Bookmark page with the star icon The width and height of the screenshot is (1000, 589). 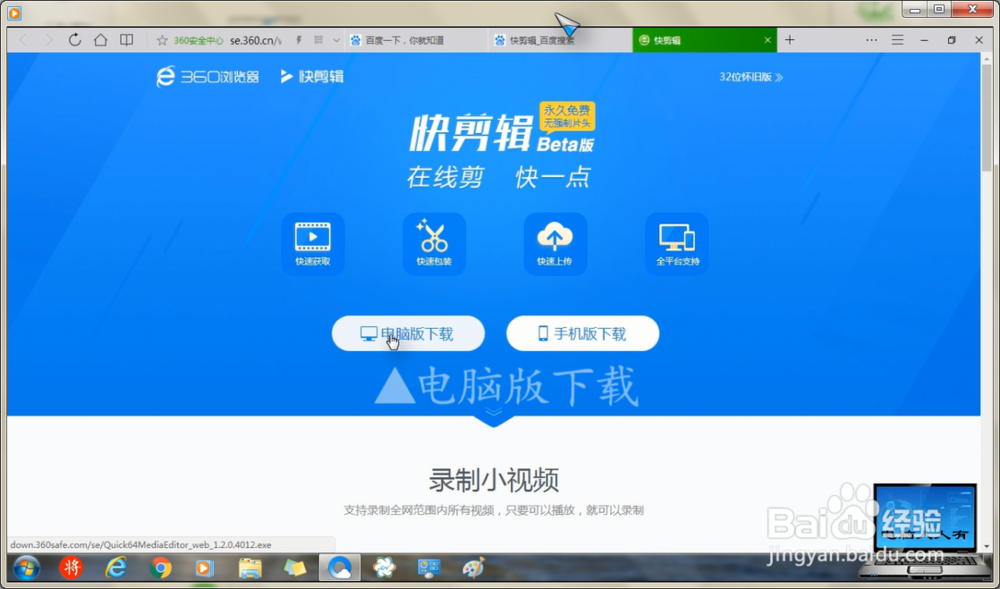162,40
